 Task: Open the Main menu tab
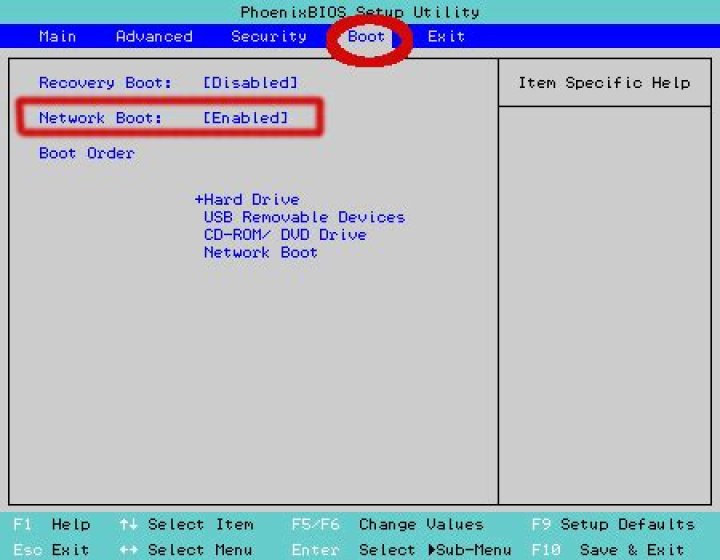tap(58, 36)
